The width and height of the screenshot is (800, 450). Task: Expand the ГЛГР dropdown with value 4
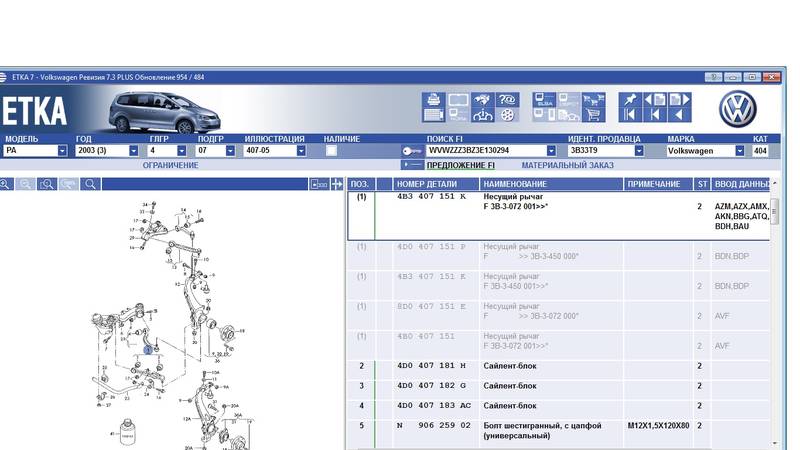[x=167, y=151]
